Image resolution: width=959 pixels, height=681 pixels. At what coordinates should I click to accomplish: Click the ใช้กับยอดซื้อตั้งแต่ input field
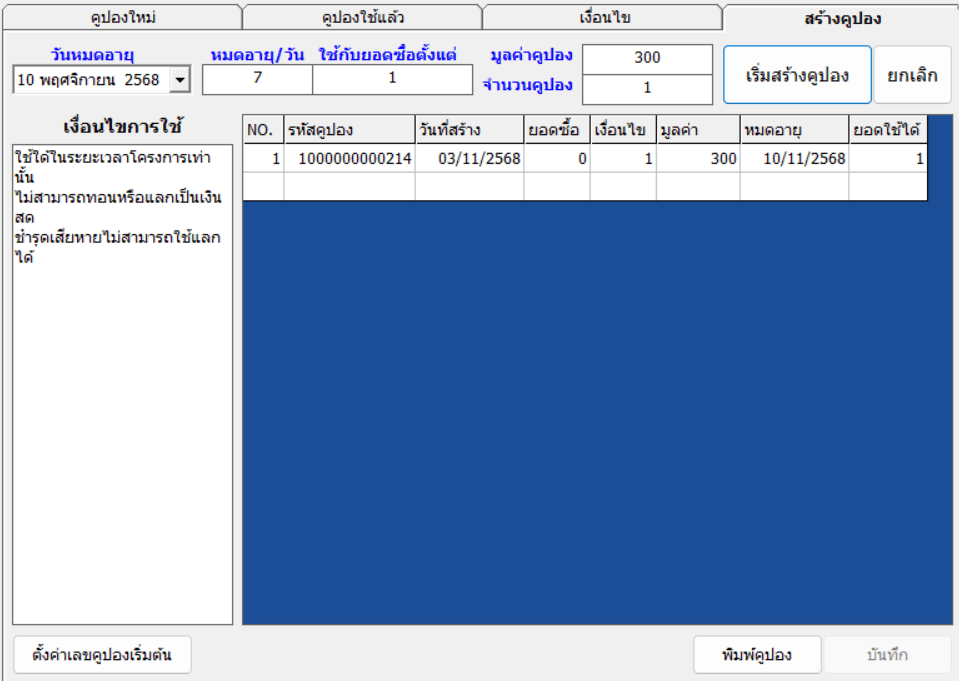point(392,79)
